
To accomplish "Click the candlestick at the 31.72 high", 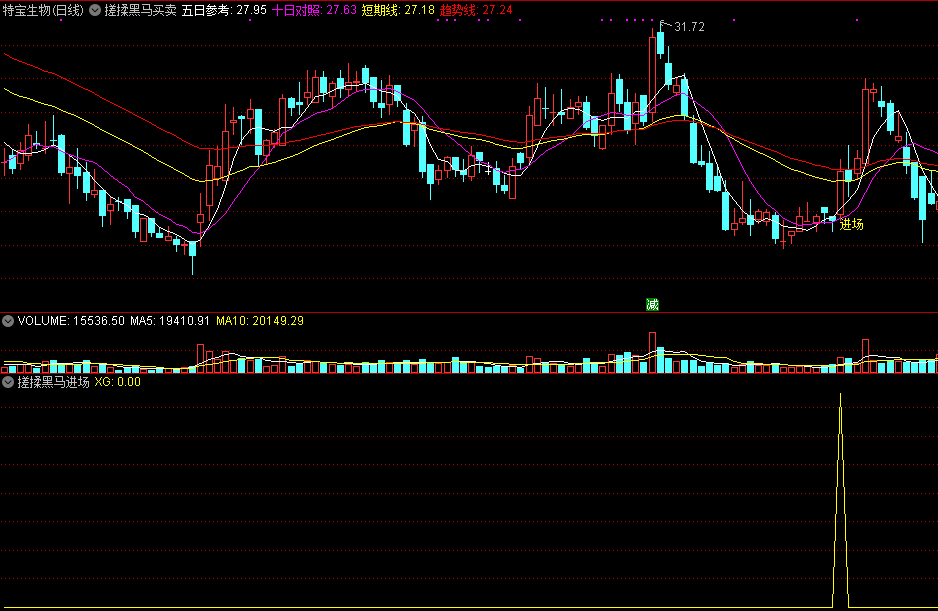I will (660, 44).
